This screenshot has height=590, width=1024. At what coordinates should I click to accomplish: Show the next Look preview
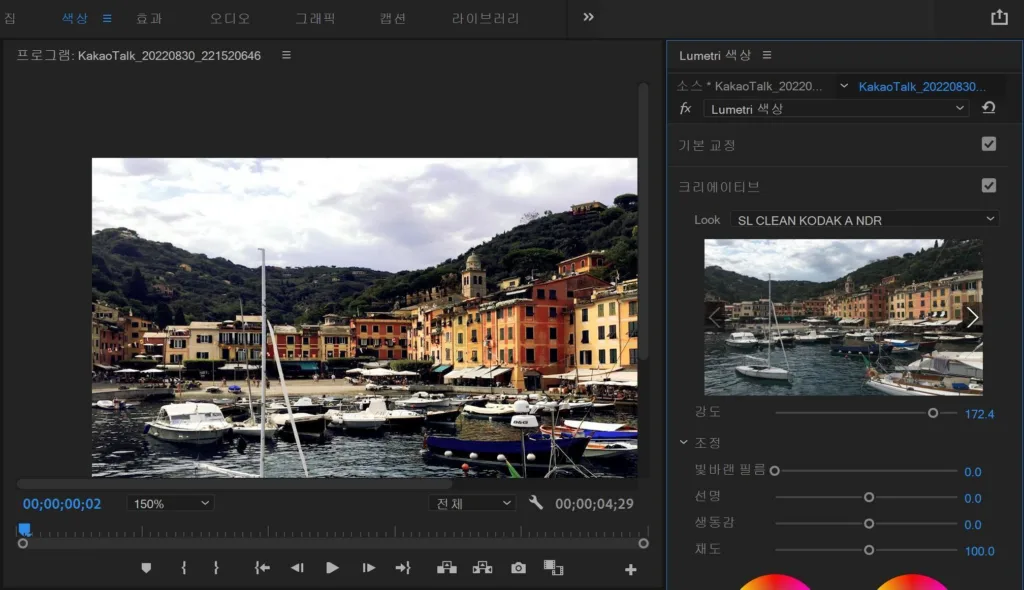pos(972,318)
